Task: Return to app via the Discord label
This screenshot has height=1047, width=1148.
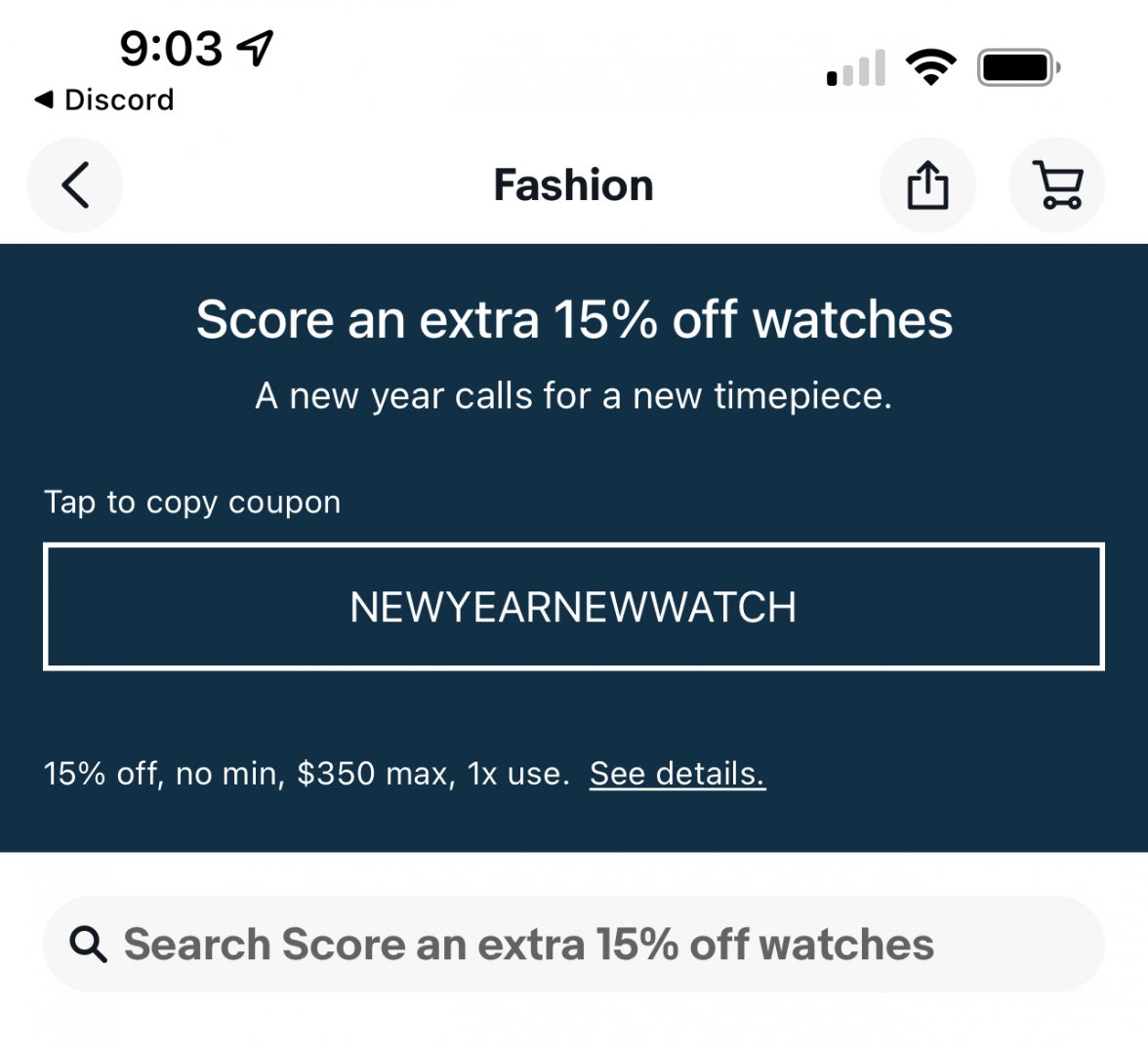Action: pos(118,100)
